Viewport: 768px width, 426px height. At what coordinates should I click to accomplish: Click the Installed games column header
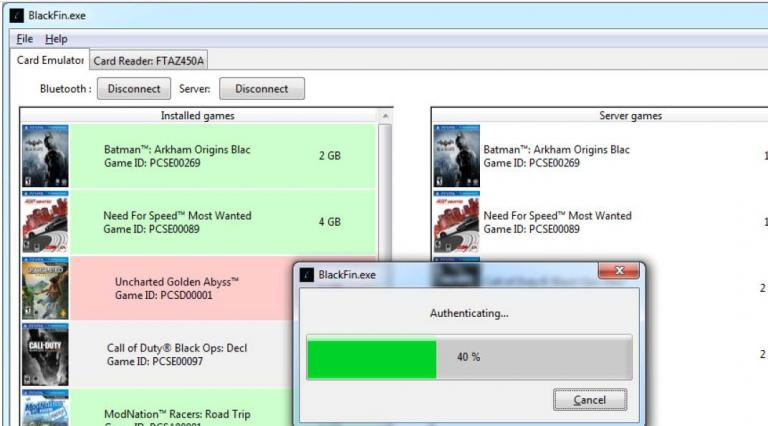pyautogui.click(x=198, y=116)
